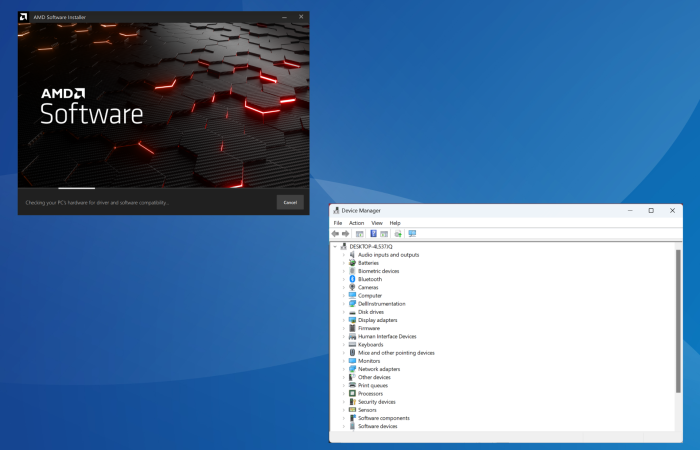Select the Bluetooth icon in the device tree

(x=352, y=279)
